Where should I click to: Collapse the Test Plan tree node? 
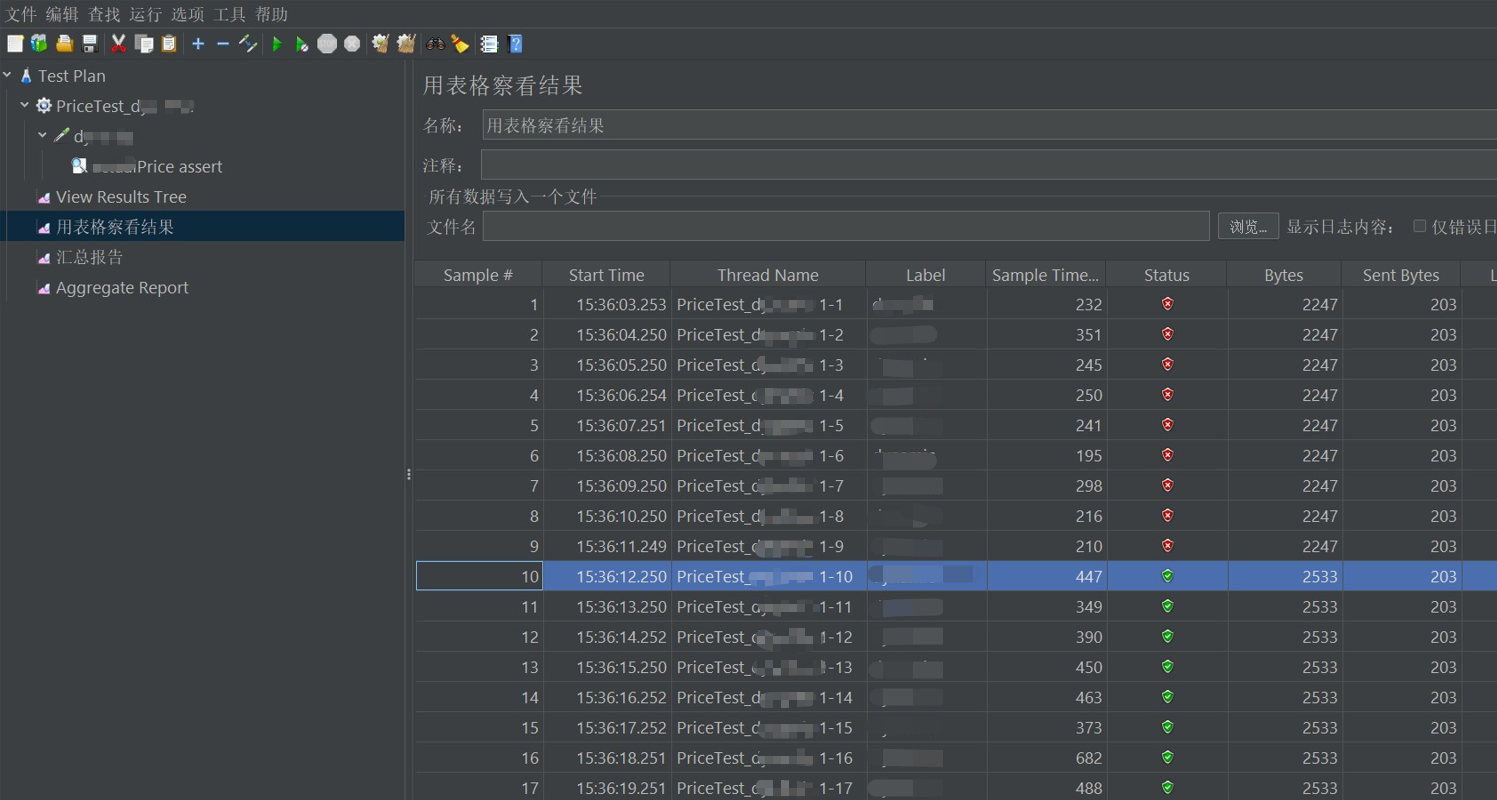pos(7,75)
